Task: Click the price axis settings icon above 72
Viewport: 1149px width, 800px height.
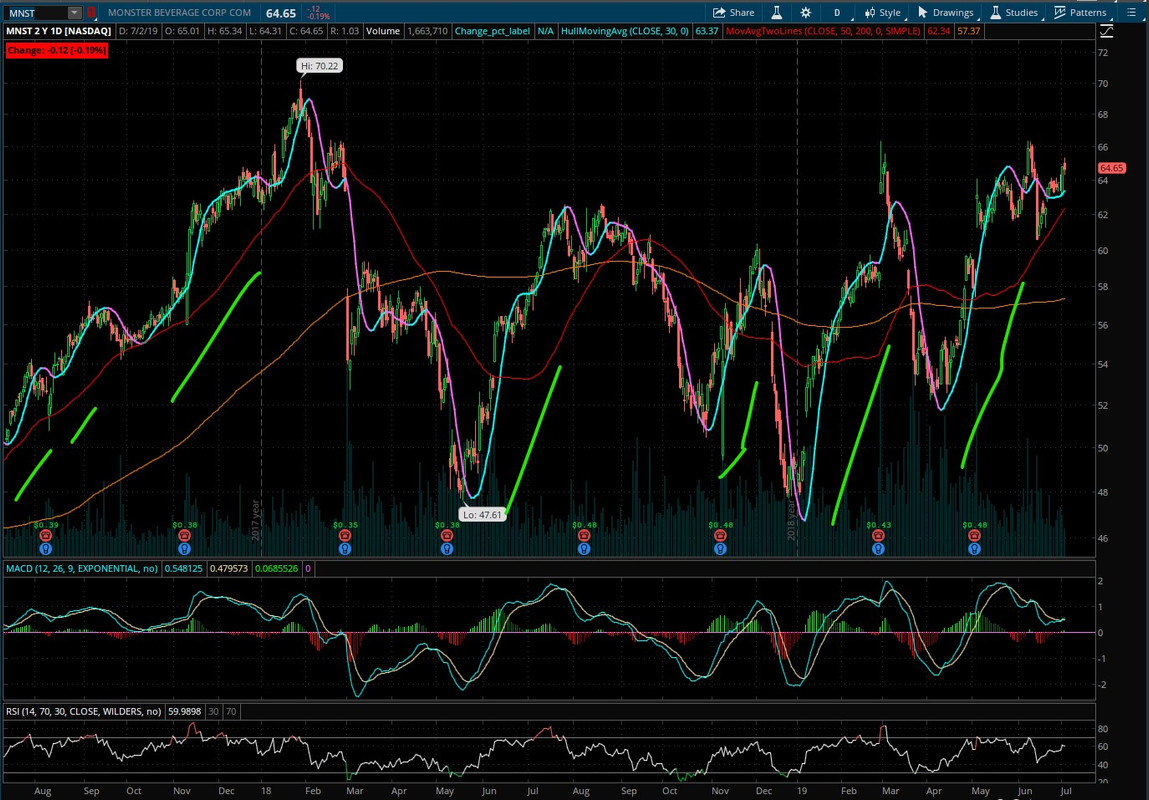Action: coord(1106,32)
